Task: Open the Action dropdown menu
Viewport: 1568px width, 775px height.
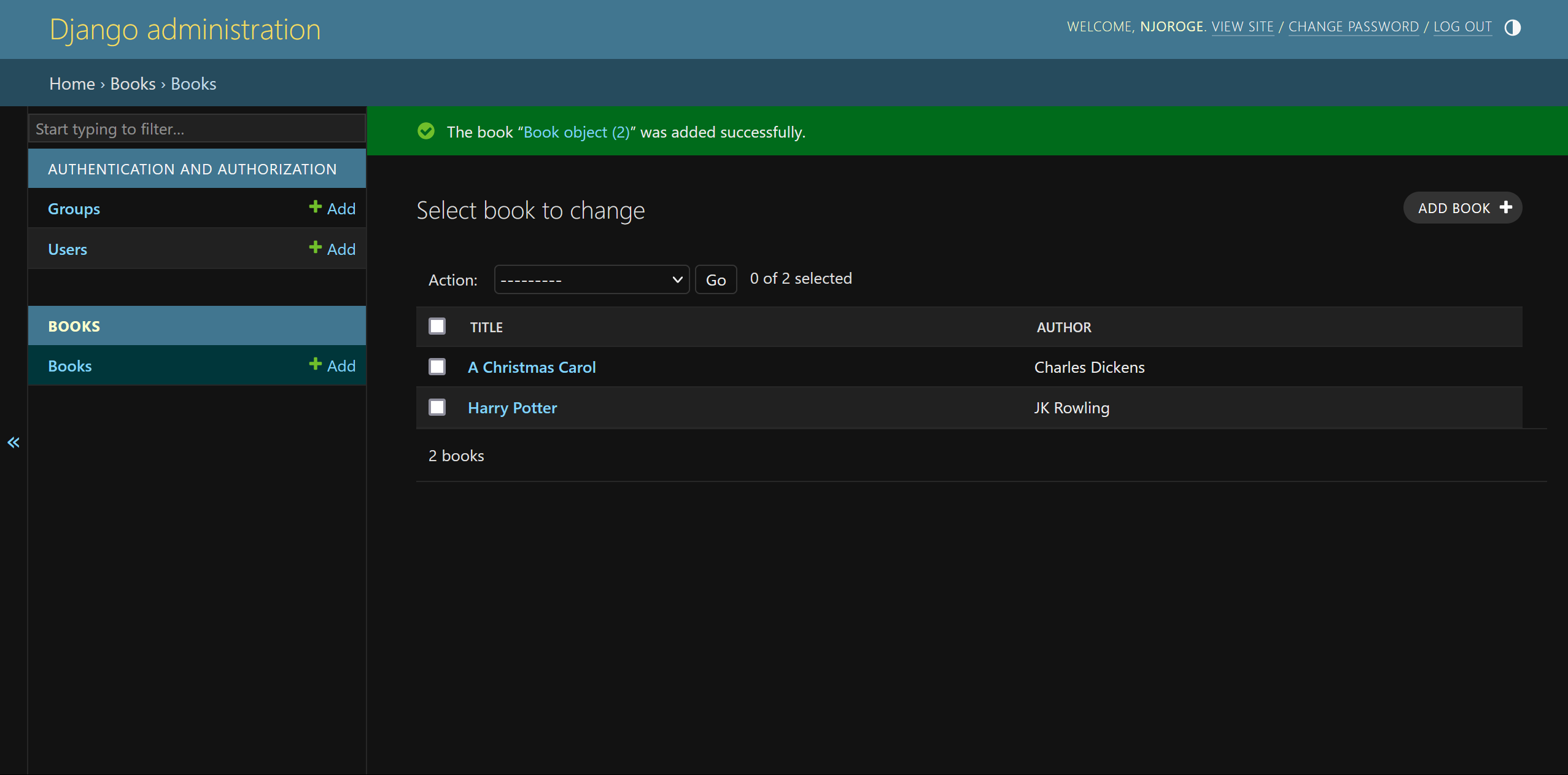Action: pyautogui.click(x=591, y=279)
